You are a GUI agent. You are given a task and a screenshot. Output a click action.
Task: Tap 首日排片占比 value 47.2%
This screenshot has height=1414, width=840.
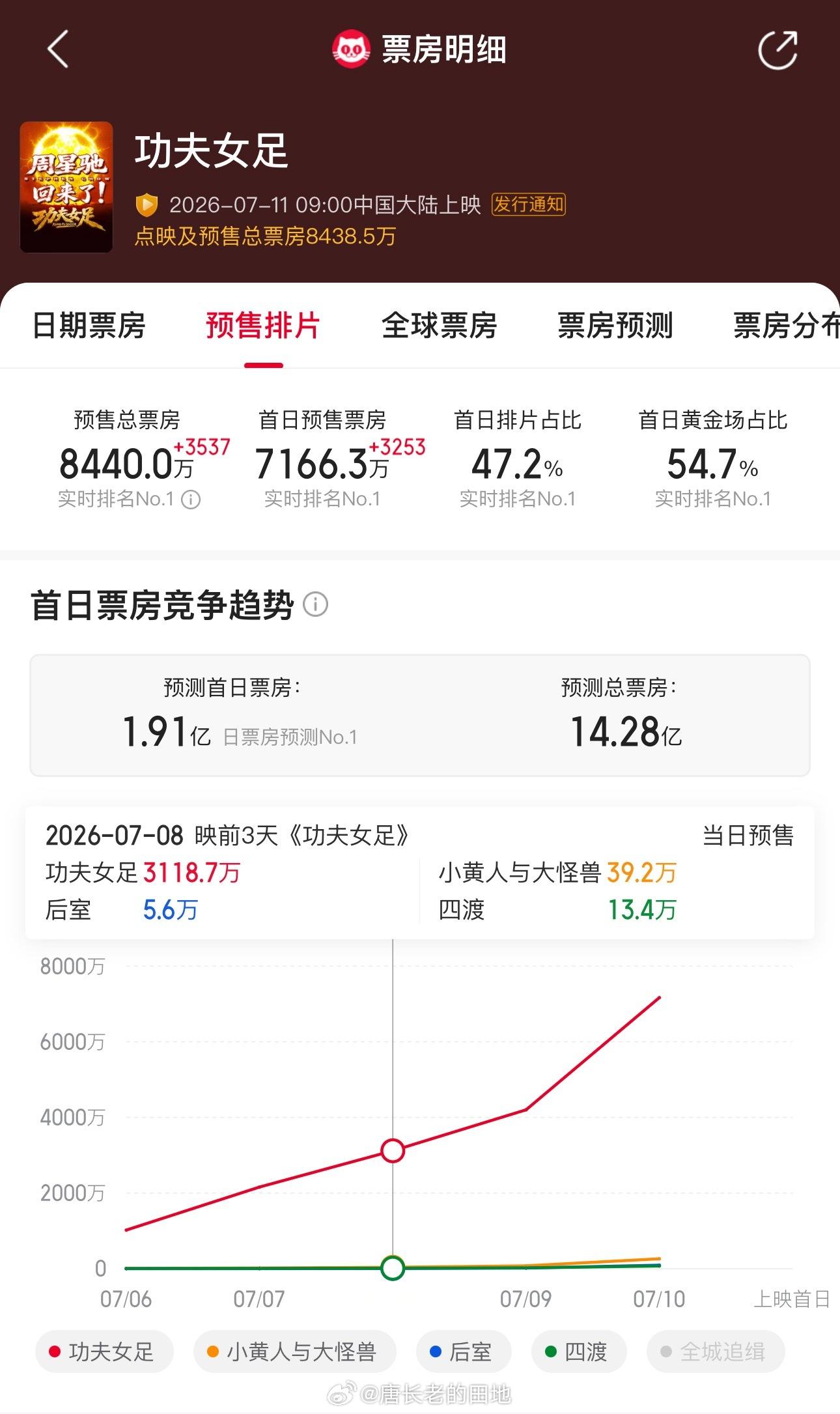click(x=517, y=464)
